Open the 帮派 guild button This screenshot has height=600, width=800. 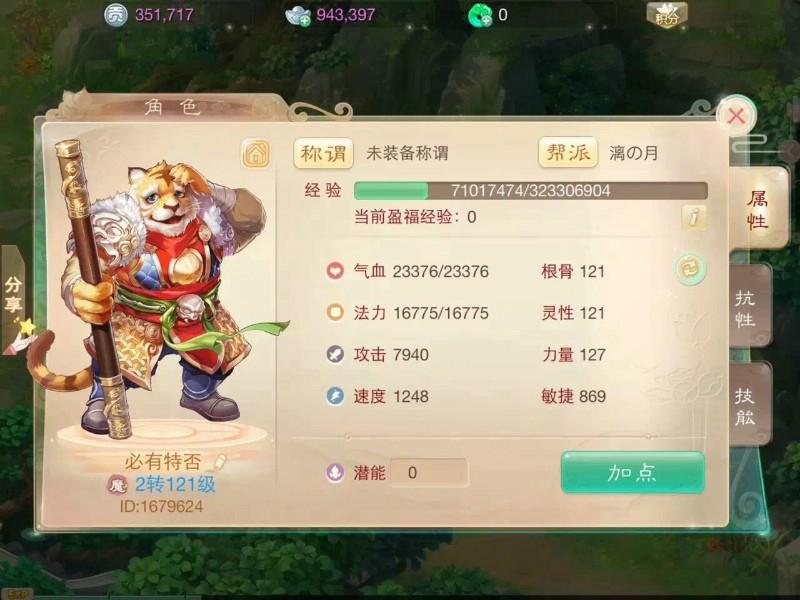tap(568, 152)
